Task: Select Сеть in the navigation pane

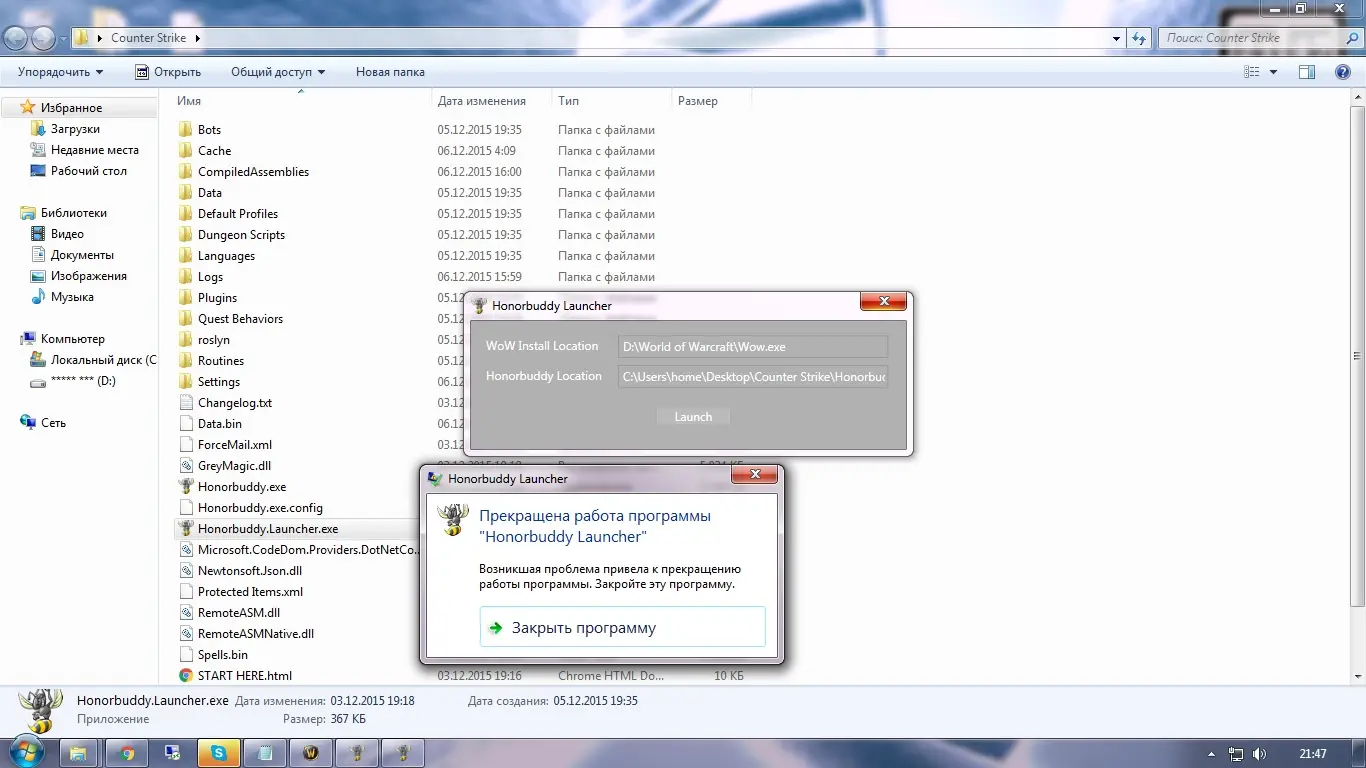Action: 53,423
